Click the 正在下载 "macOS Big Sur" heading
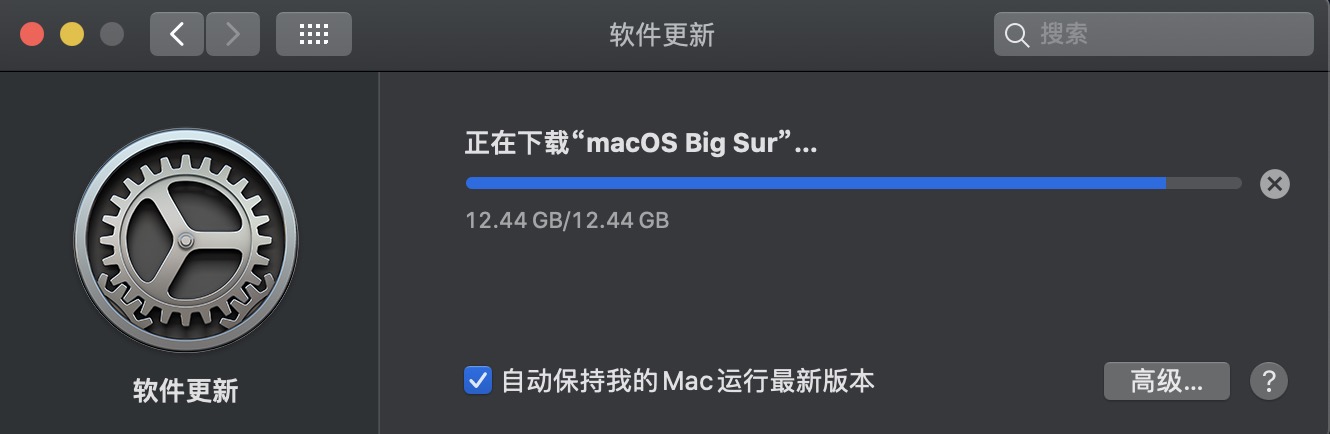This screenshot has height=434, width=1330. (641, 143)
